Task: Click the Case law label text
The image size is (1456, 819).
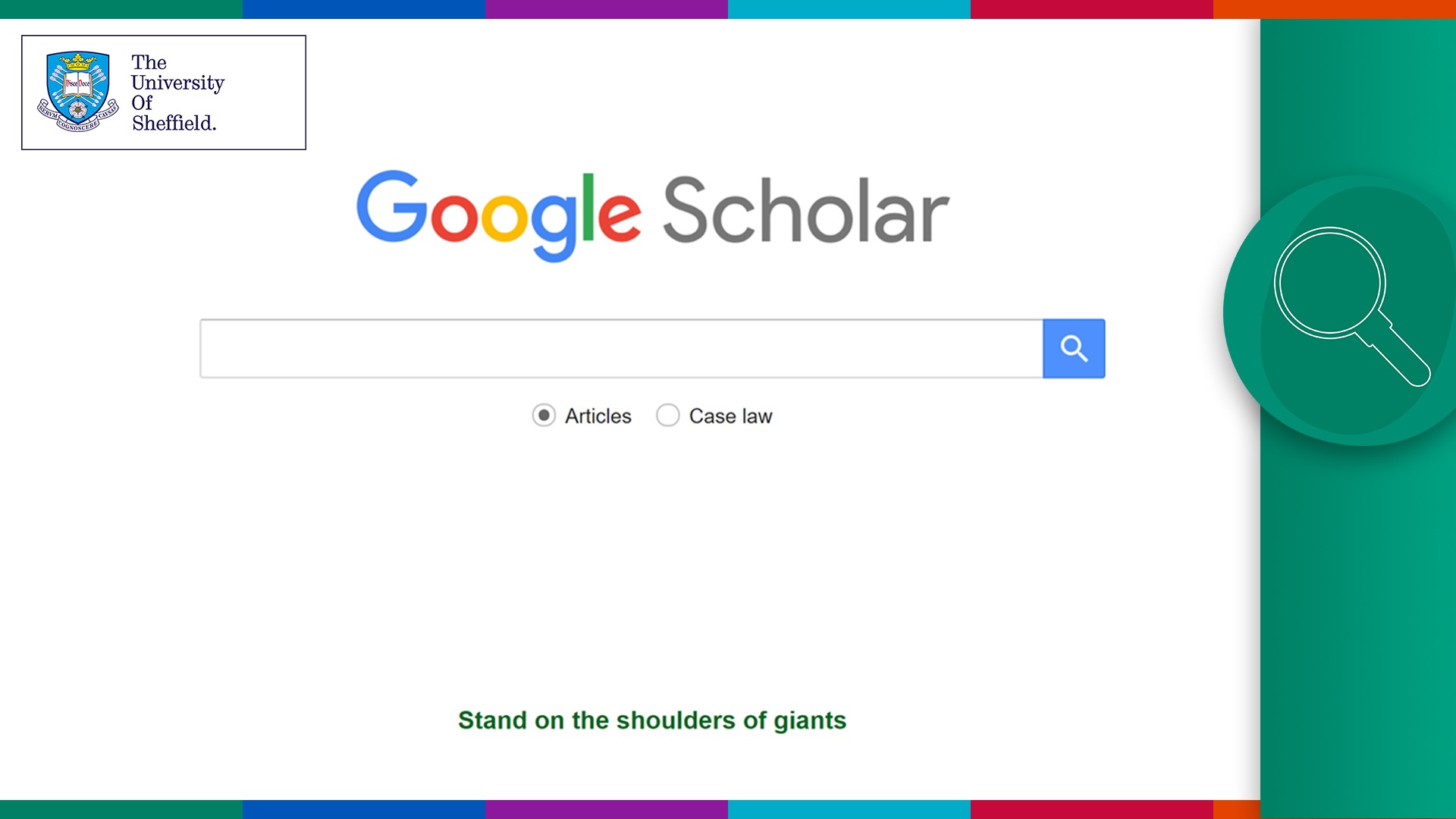Action: (730, 416)
